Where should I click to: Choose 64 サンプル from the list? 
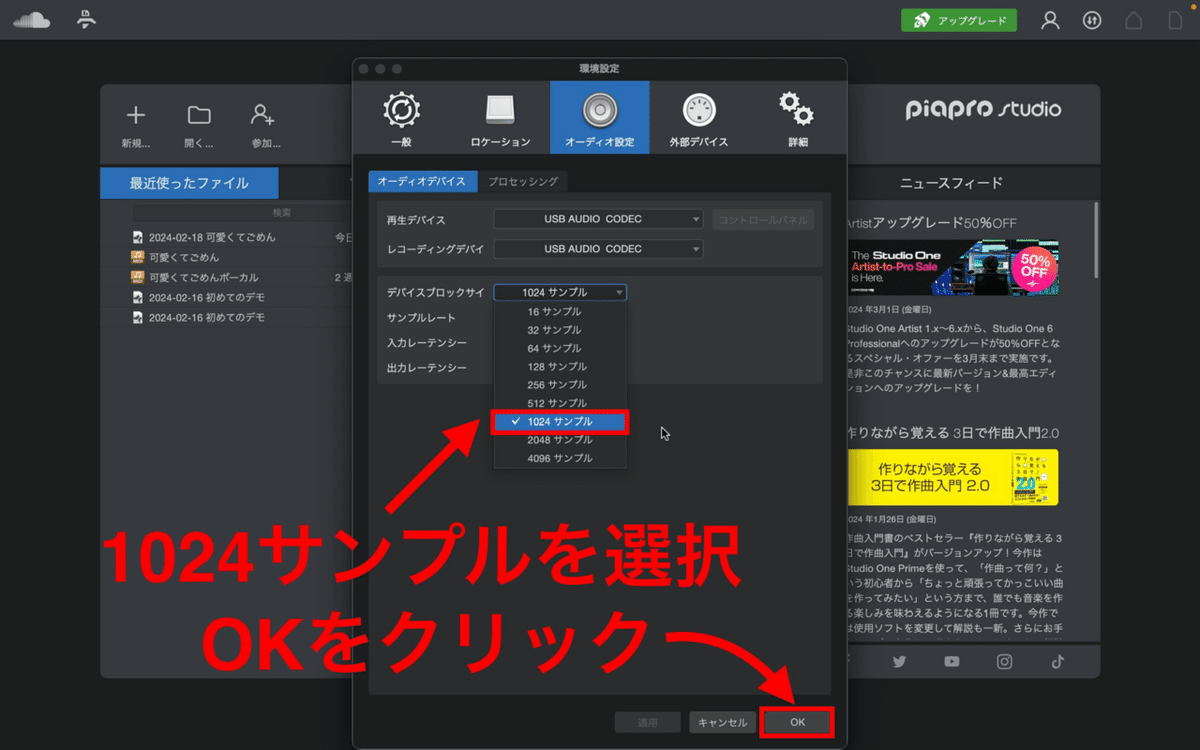pos(560,348)
